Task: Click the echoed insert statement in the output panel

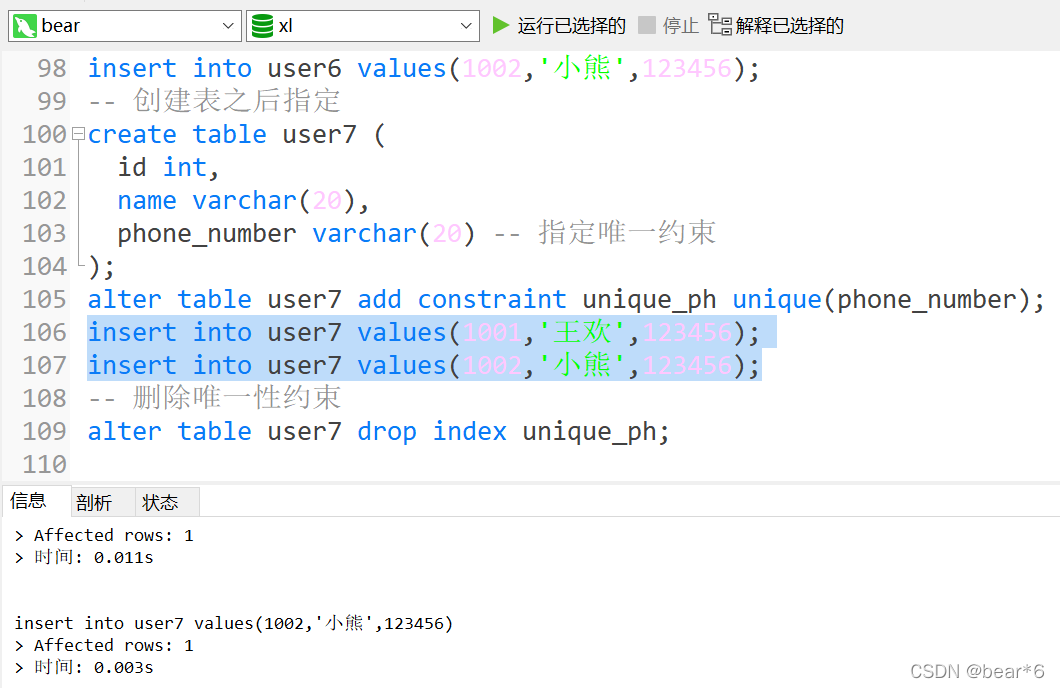Action: [x=234, y=622]
